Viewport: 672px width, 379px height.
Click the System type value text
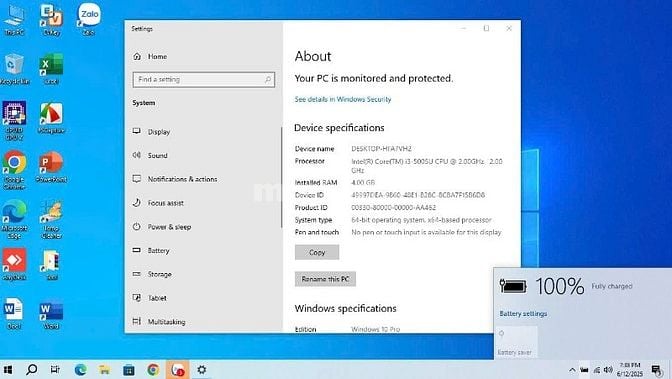[421, 220]
